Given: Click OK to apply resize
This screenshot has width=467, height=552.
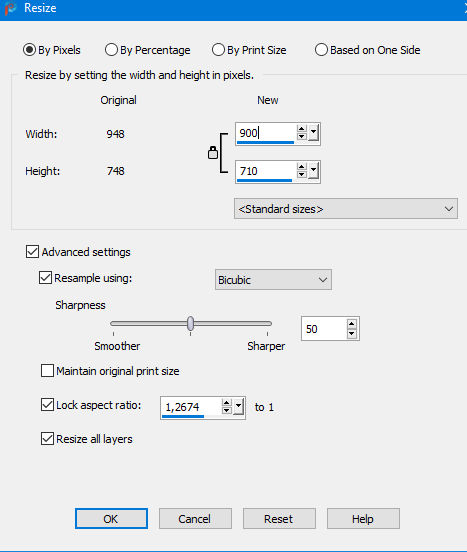Looking at the screenshot, I should [111, 519].
